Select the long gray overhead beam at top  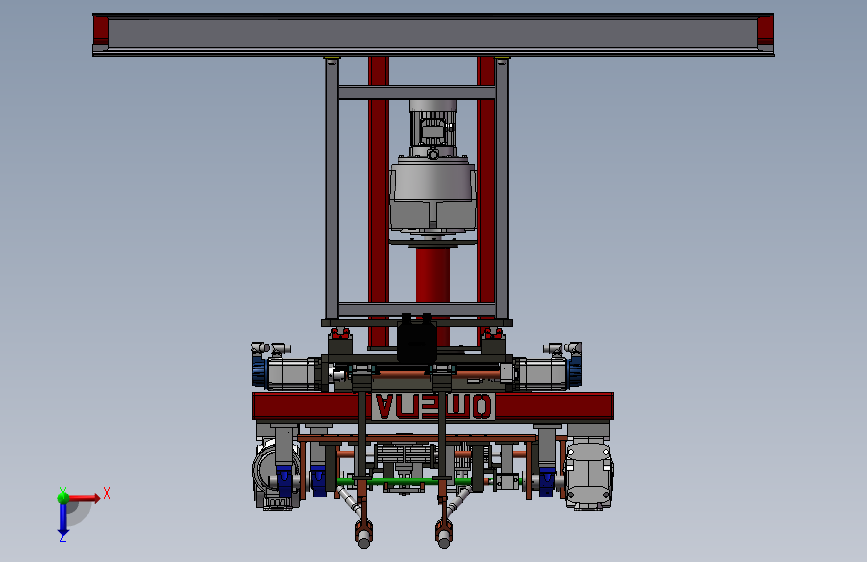pyautogui.click(x=433, y=35)
